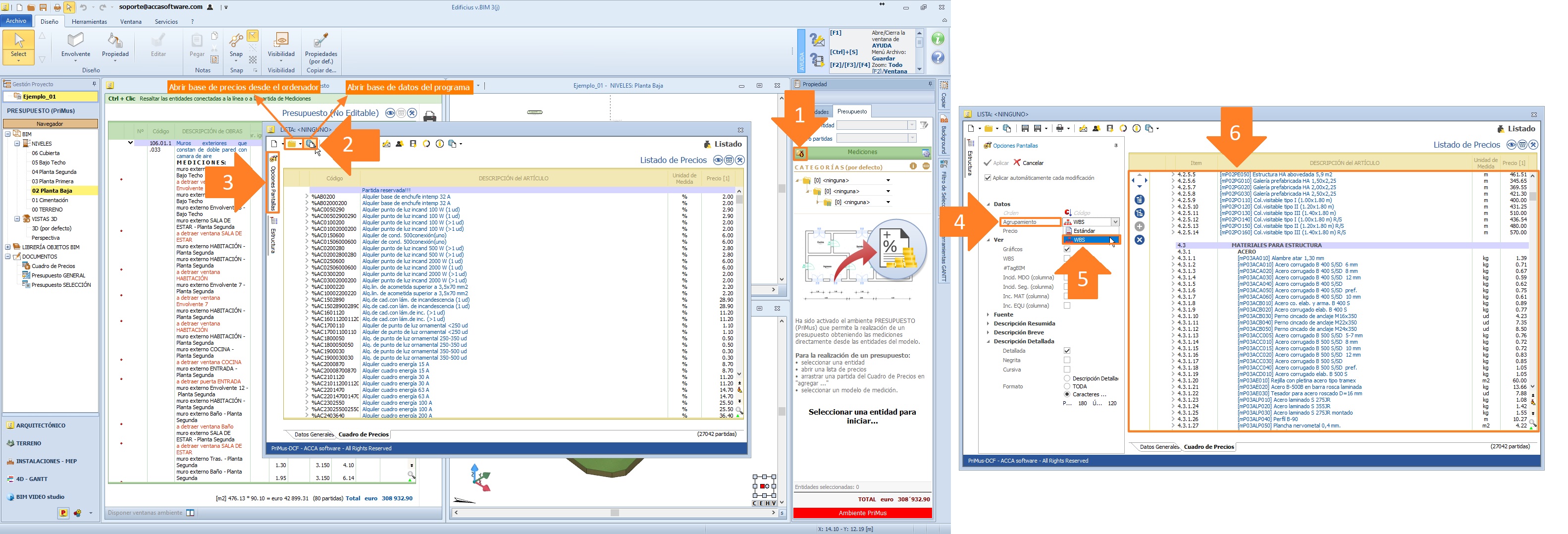
Task: Open program database icon in left LISTA window
Action: (311, 144)
